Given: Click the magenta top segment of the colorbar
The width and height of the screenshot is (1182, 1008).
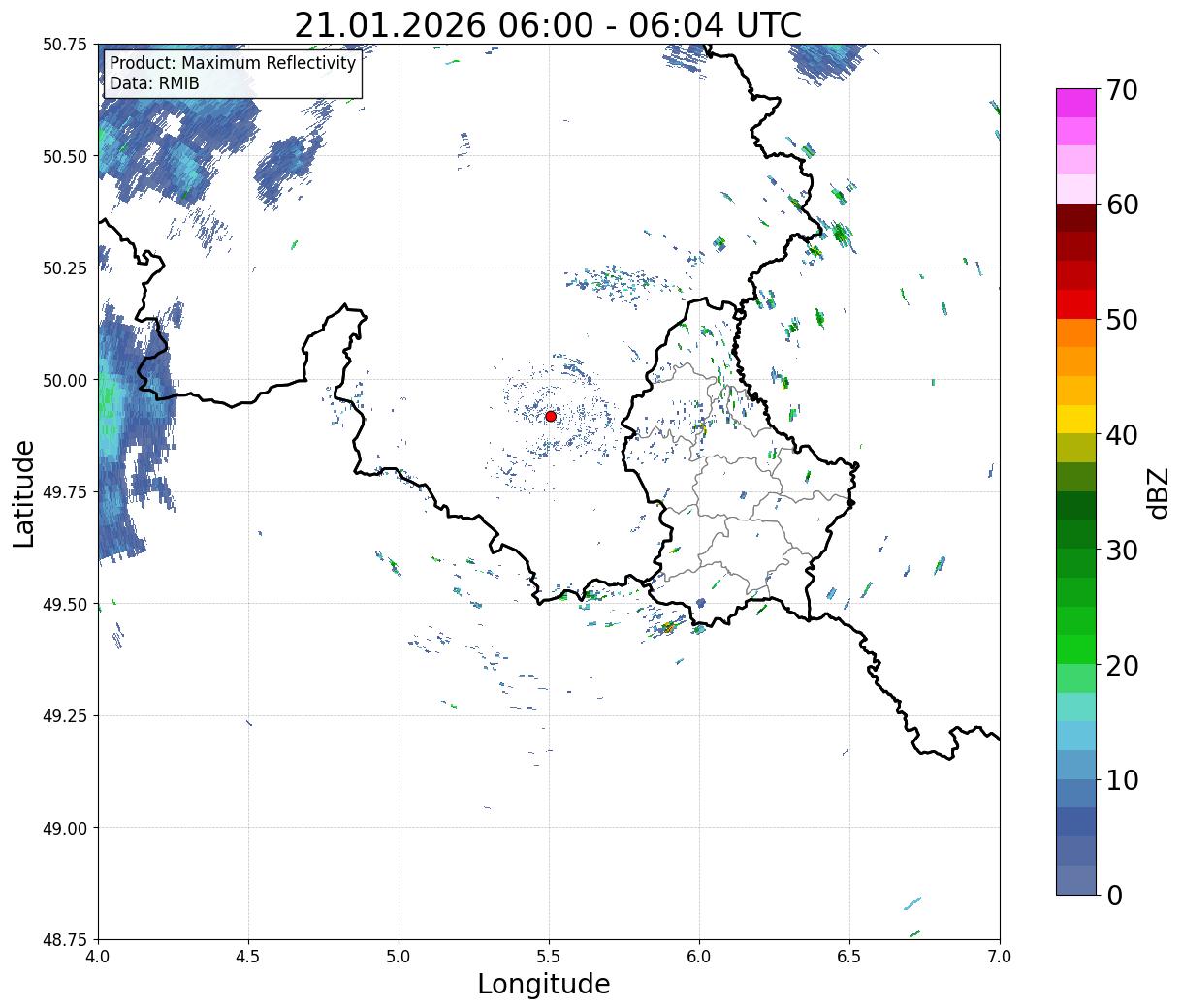Looking at the screenshot, I should pos(1076,103).
